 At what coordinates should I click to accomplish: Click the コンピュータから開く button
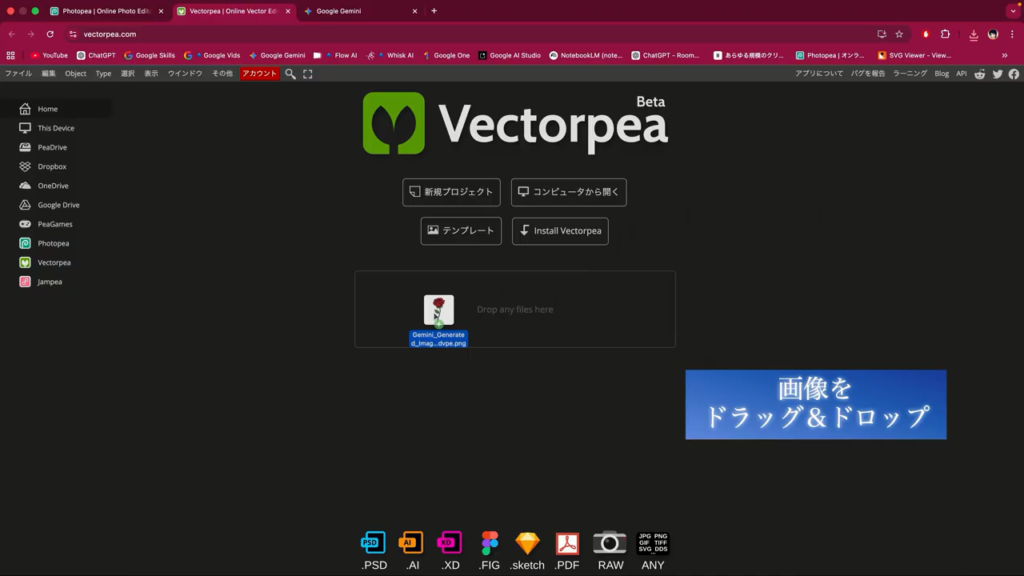568,192
